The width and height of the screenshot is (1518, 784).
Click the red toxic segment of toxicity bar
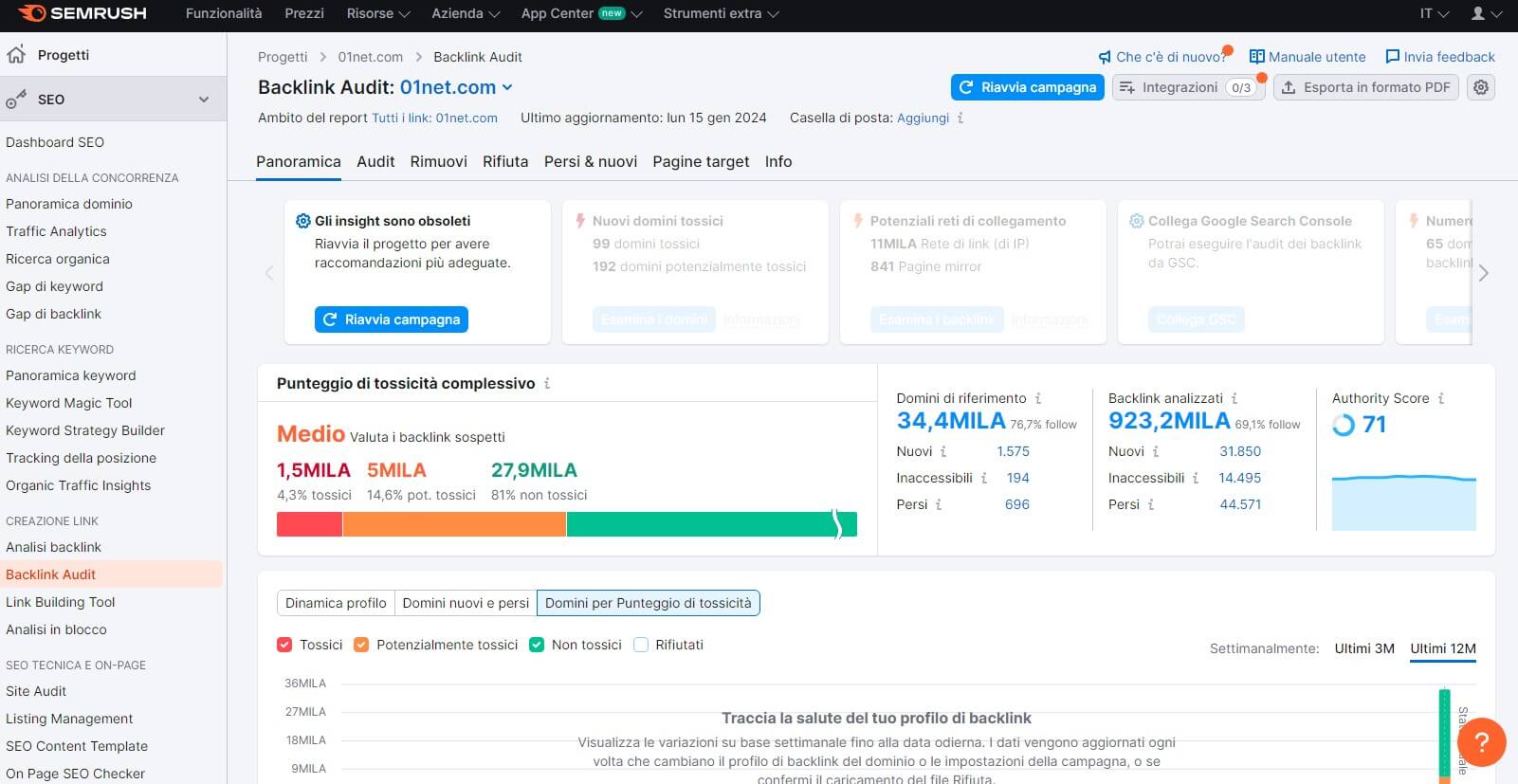(309, 524)
